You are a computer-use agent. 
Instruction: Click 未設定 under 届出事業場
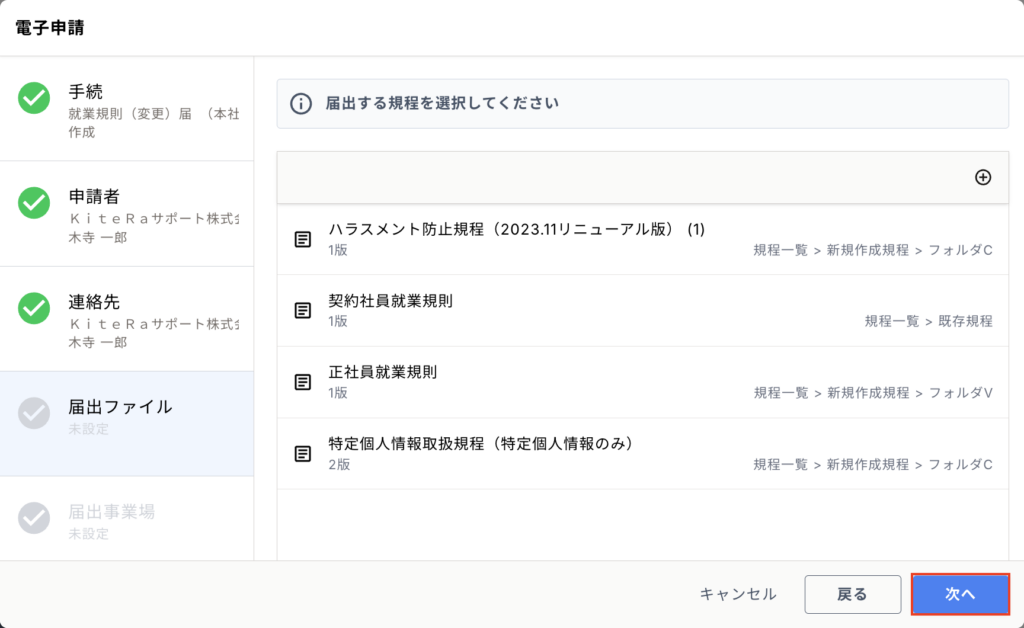[x=88, y=534]
